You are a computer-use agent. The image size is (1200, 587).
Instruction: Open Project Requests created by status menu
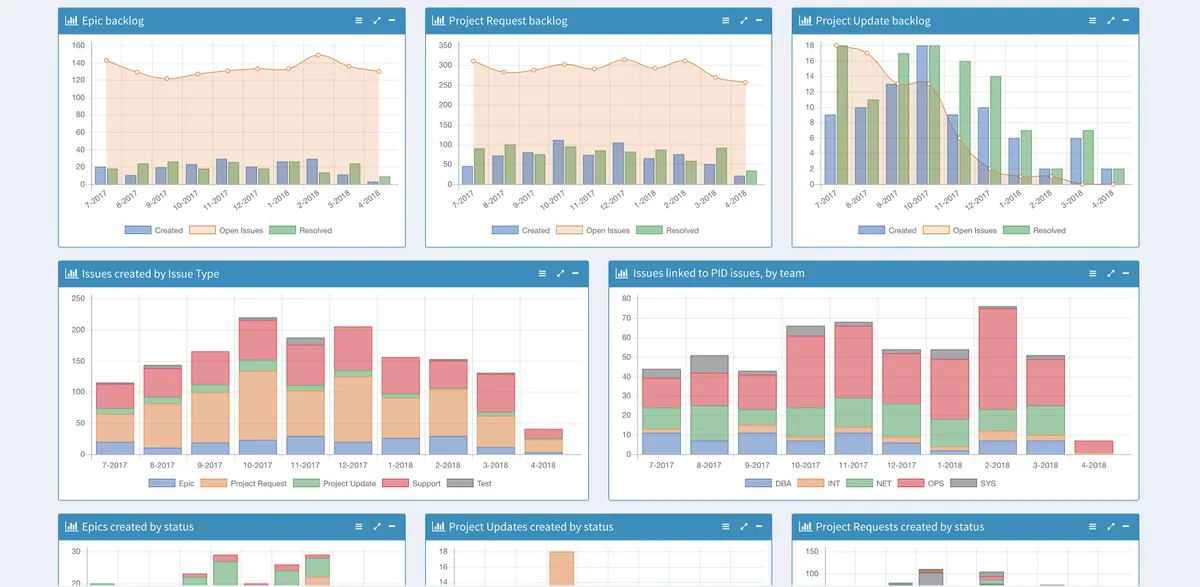click(1094, 526)
